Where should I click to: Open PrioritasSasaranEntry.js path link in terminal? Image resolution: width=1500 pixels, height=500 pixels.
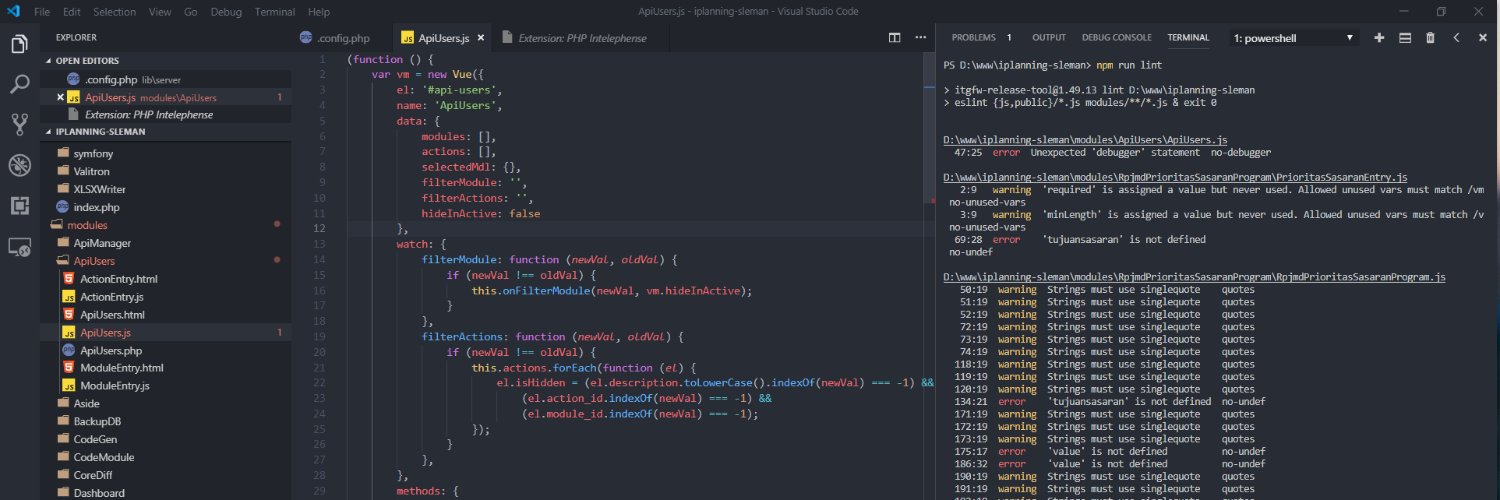[x=1175, y=177]
